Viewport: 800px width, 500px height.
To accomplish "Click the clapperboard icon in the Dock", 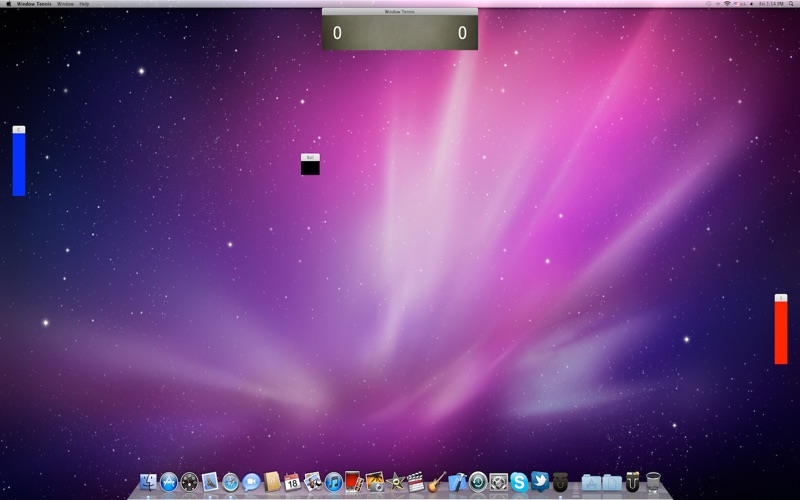I will pos(416,482).
